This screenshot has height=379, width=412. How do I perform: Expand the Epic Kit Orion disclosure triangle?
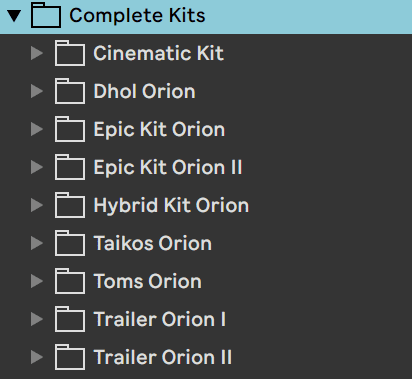click(37, 129)
